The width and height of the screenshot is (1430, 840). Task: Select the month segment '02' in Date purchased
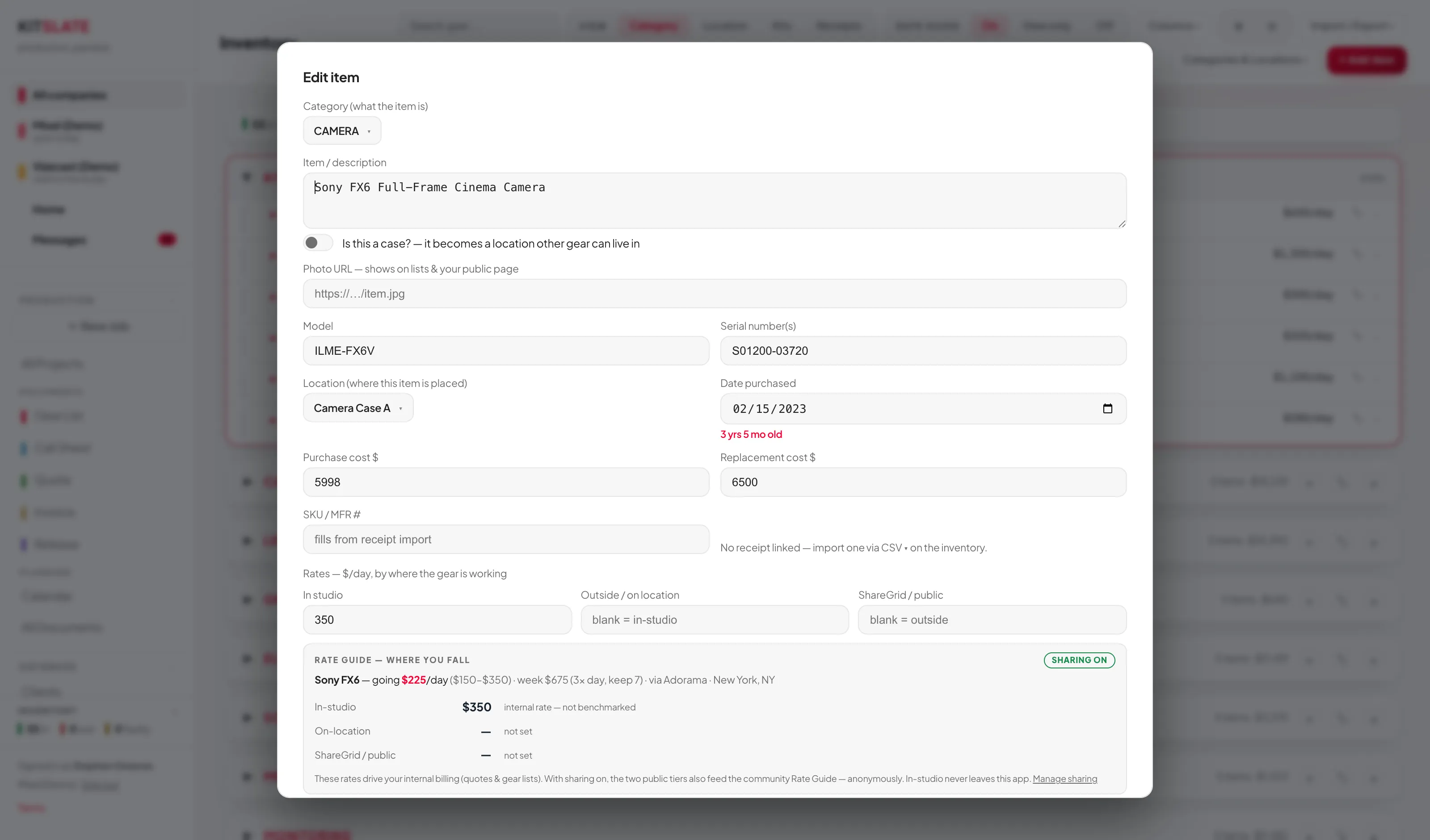[740, 409]
